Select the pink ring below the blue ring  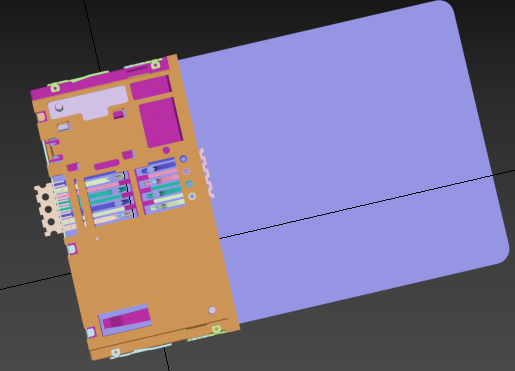[x=186, y=171]
